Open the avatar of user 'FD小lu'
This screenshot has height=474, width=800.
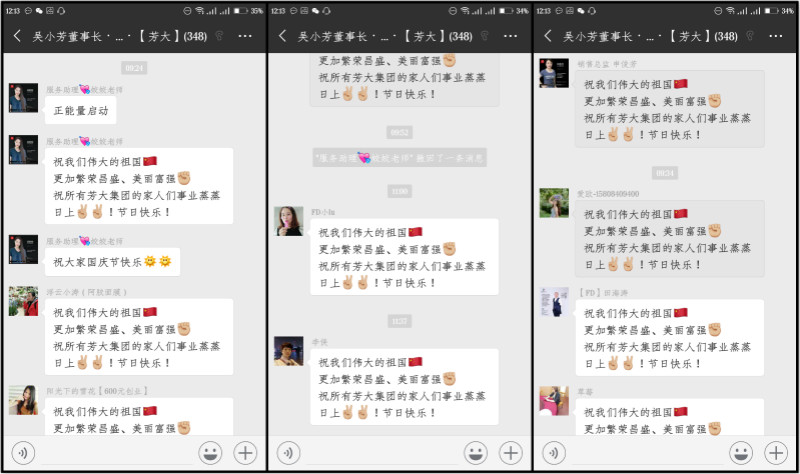pos(289,222)
